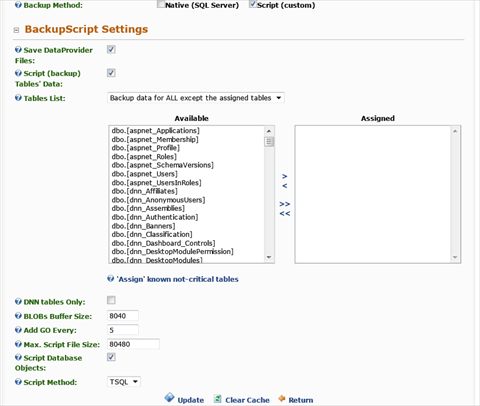
Task: Click help icon beside Max. Script File Size
Action: [x=18, y=344]
